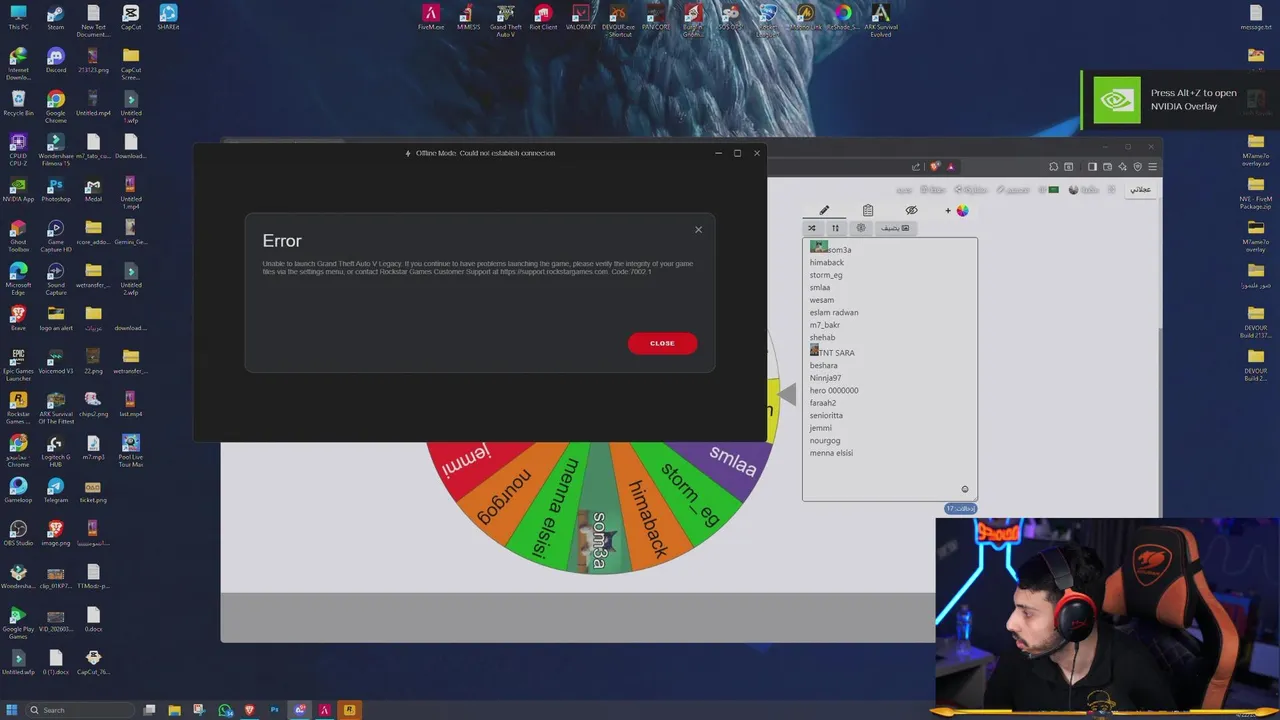The height and width of the screenshot is (720, 1280).
Task: Open the Photoshop desktop shortcut
Action: [x=55, y=190]
